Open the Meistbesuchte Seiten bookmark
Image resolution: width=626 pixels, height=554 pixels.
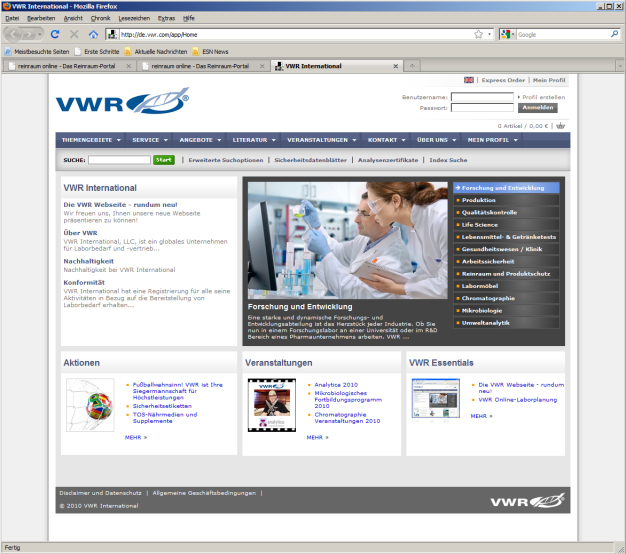[37, 51]
